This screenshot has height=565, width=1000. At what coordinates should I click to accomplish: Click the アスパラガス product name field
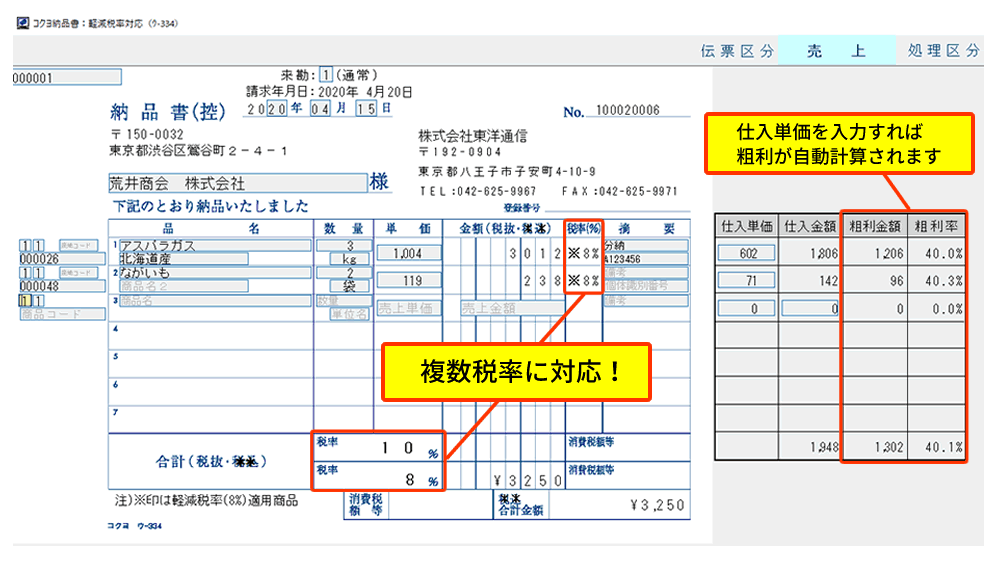pos(214,245)
